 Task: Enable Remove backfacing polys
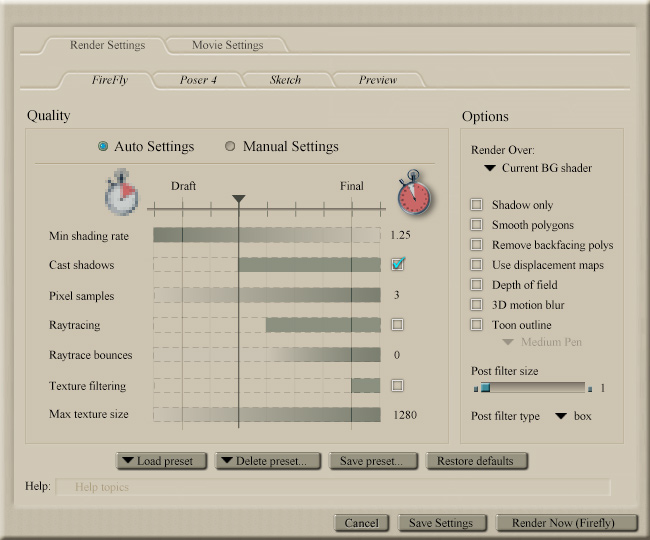tap(477, 245)
